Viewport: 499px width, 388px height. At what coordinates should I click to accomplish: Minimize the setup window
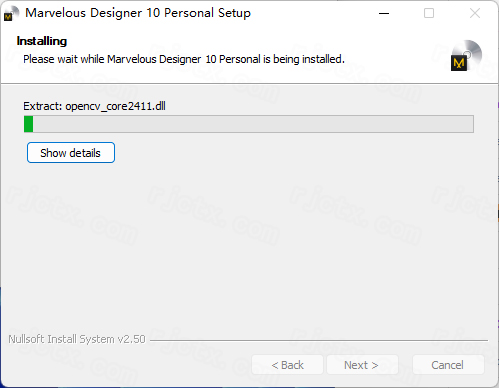[384, 13]
